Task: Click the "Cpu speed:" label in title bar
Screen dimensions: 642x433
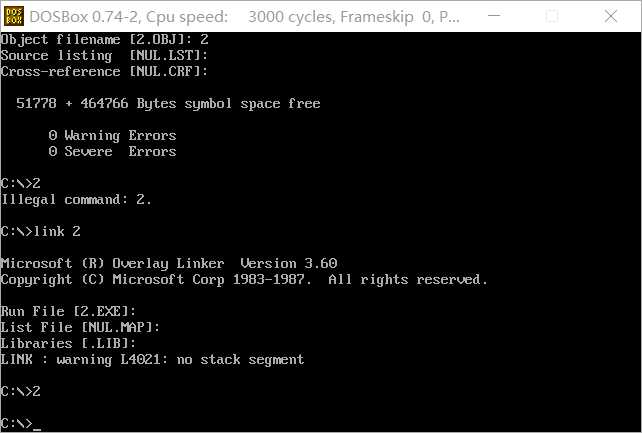Action: [186, 16]
